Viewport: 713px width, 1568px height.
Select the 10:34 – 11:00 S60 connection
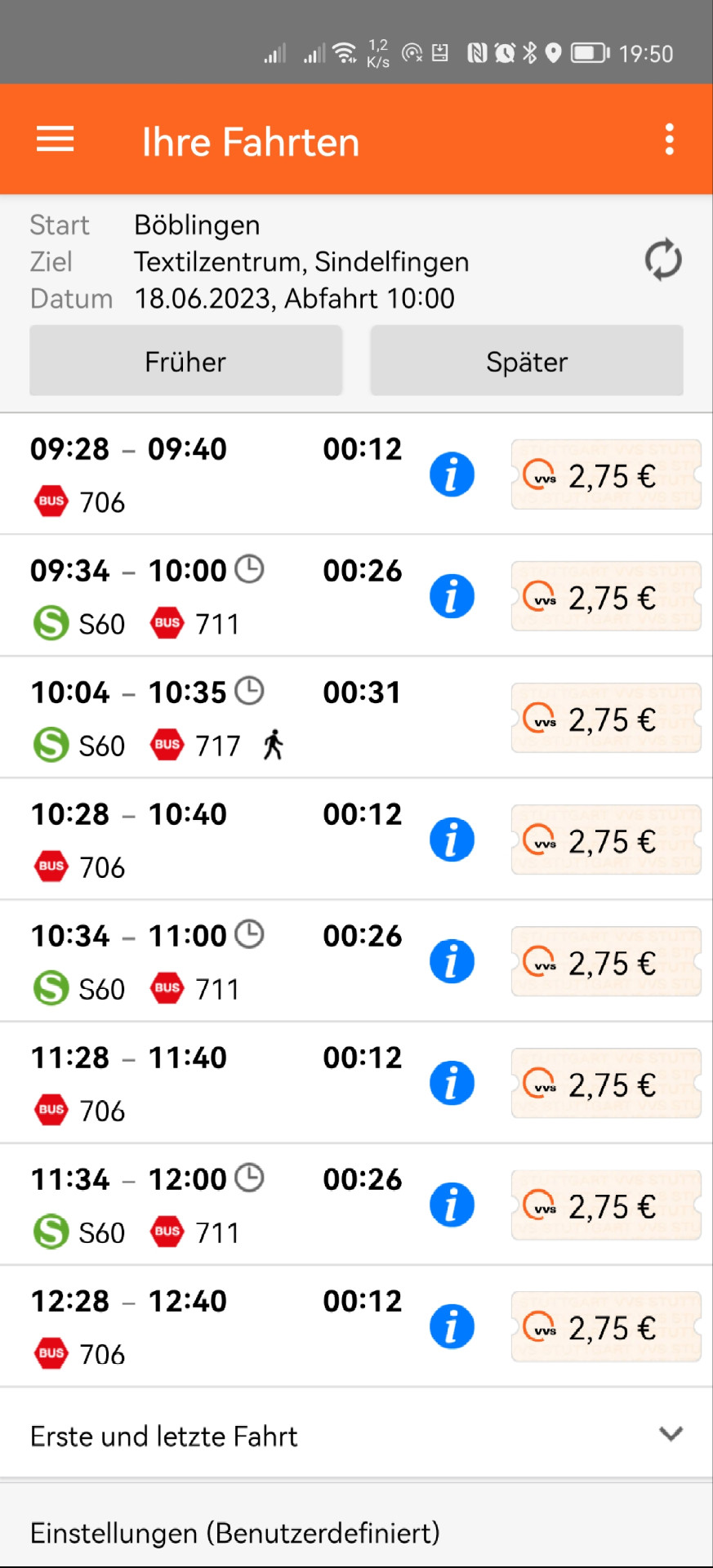212,961
